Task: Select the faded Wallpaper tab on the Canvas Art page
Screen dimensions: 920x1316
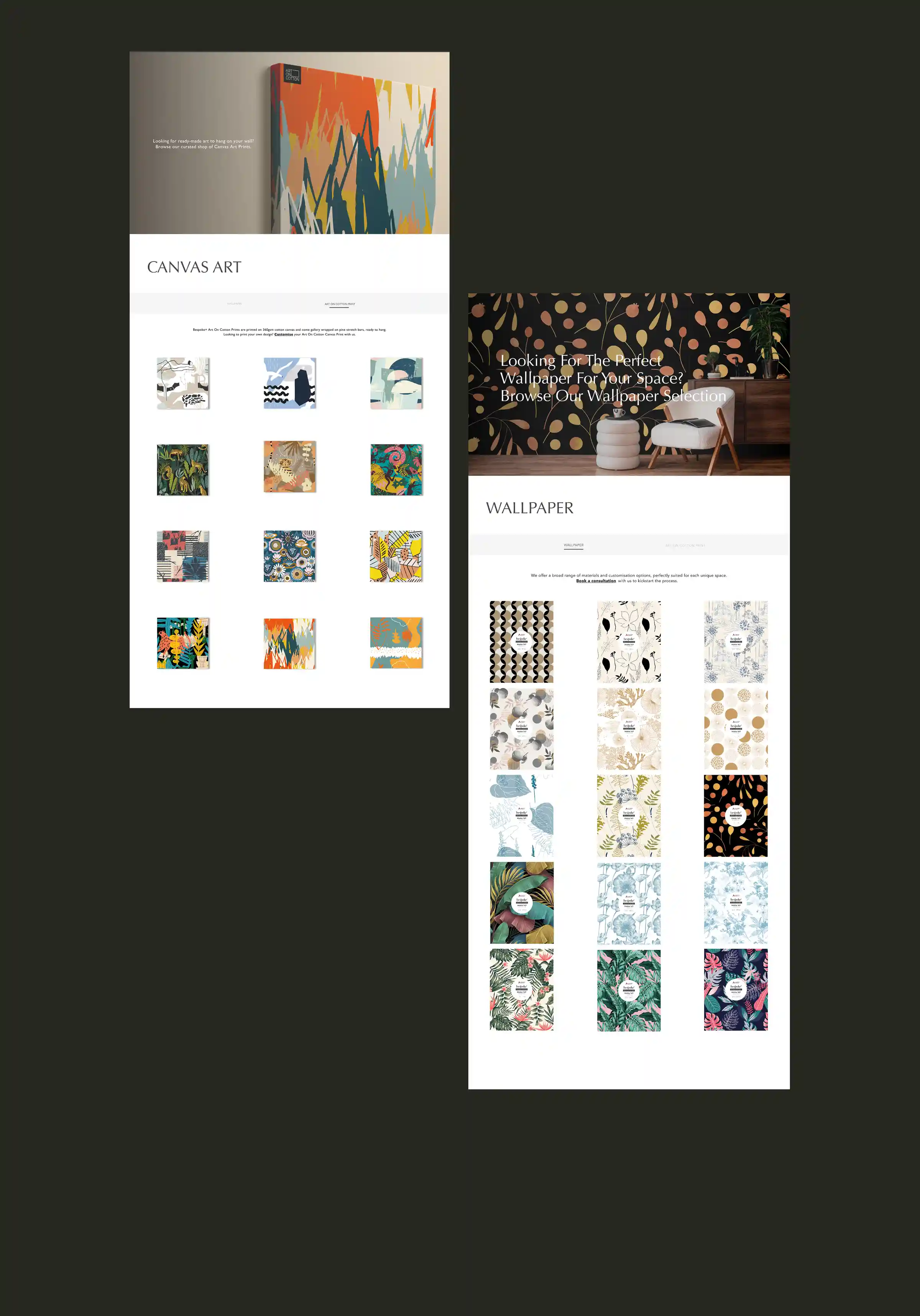Action: pos(235,304)
